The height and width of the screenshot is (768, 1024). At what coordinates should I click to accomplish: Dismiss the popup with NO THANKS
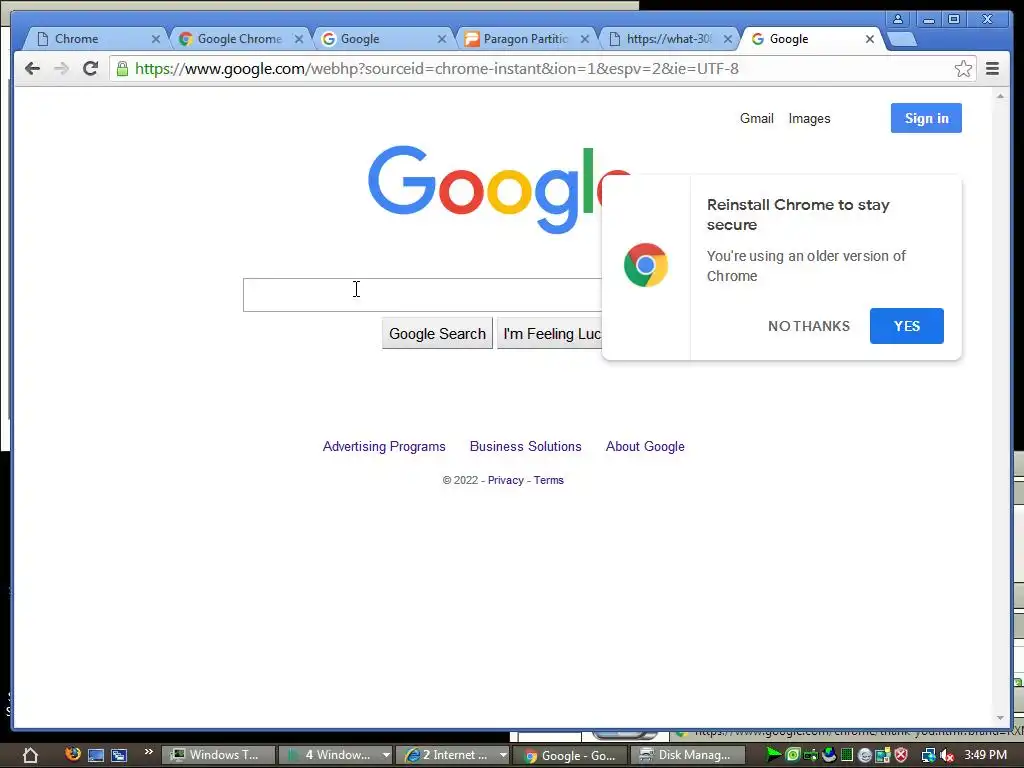[808, 326]
